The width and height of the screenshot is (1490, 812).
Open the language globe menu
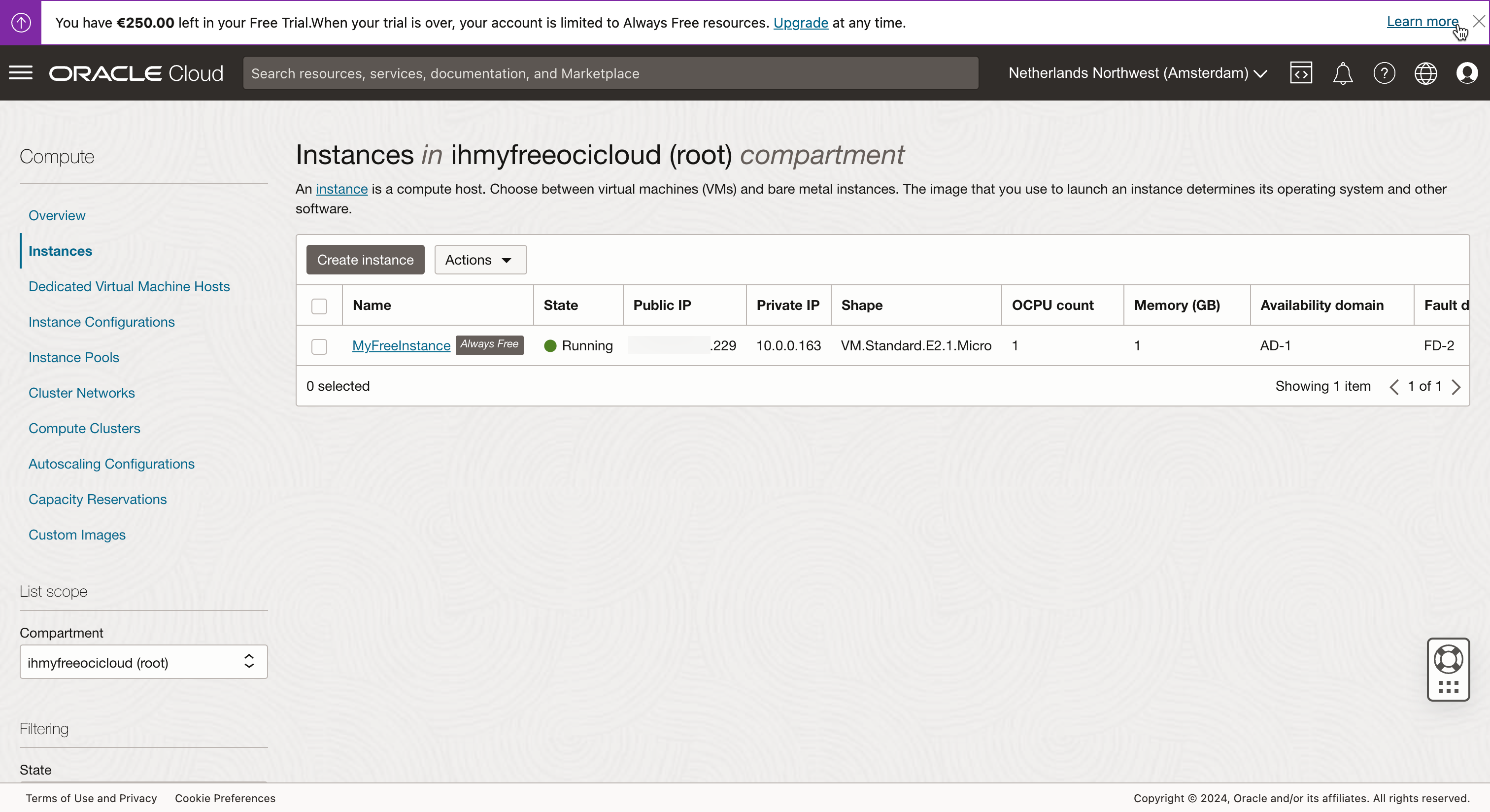point(1425,73)
